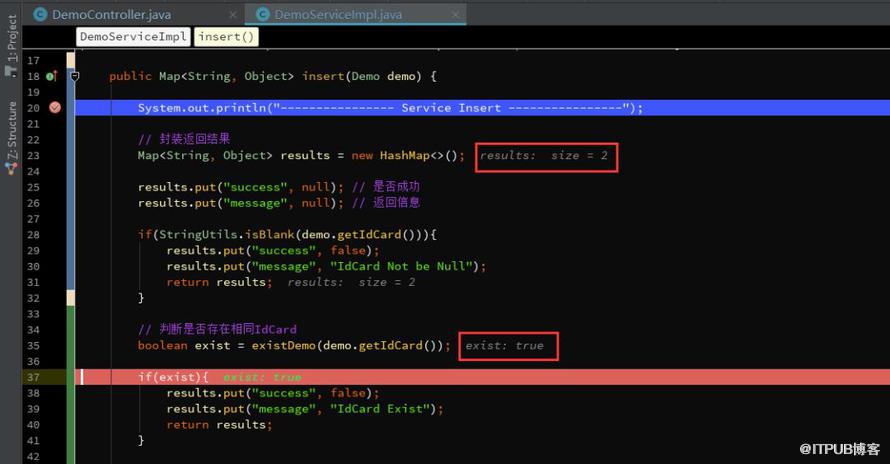Click the implements-method gutter icon on line 18
The image size is (890, 464).
click(52, 76)
